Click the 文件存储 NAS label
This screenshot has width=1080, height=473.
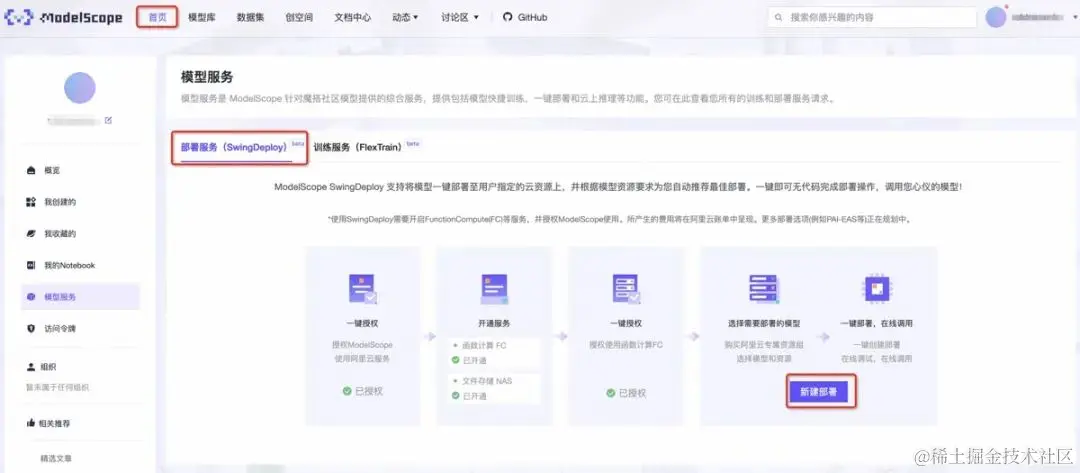coord(487,381)
